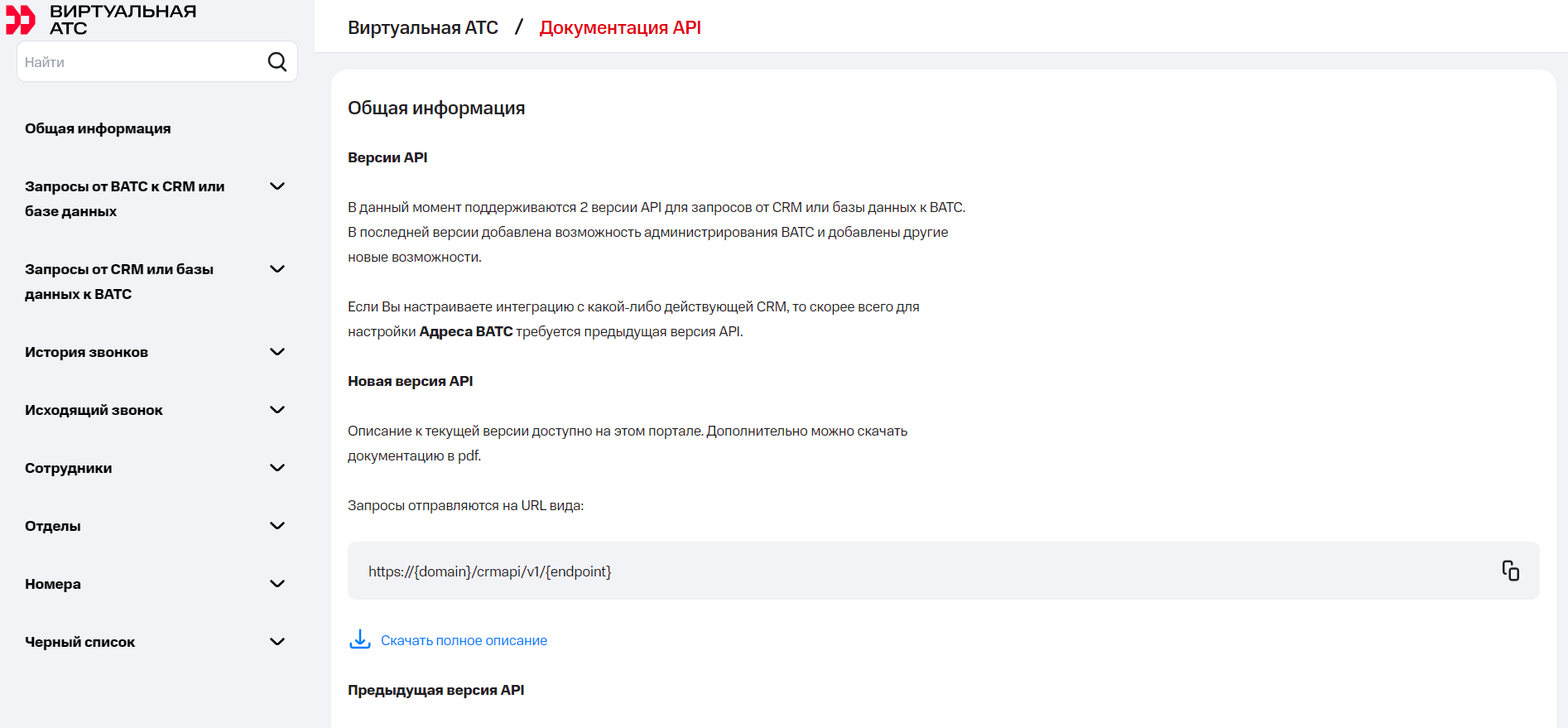This screenshot has height=728, width=1568.
Task: Open the Сотрудники menu item
Action: pos(69,468)
